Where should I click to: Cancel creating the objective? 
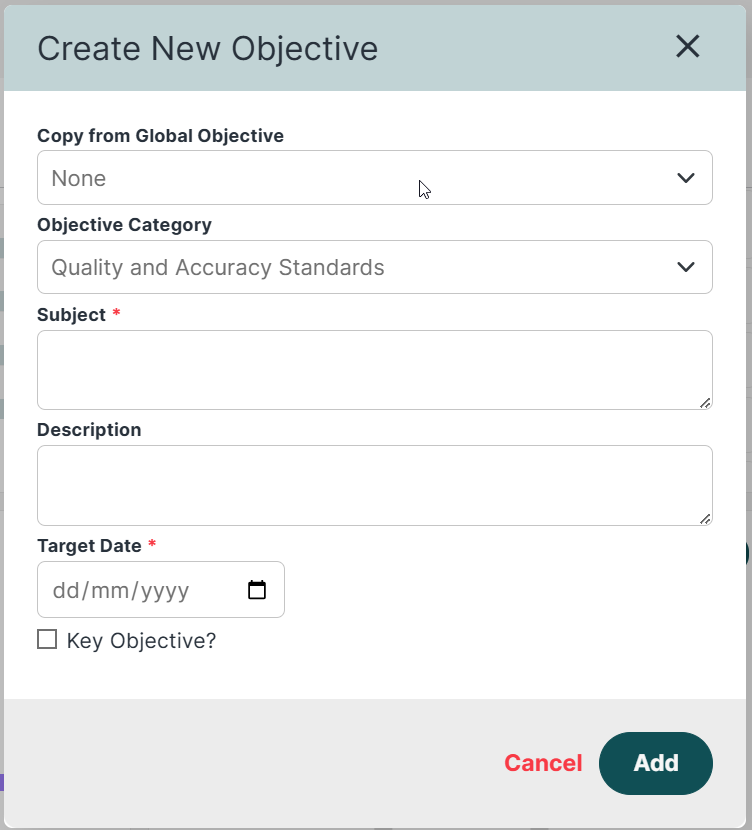click(543, 763)
